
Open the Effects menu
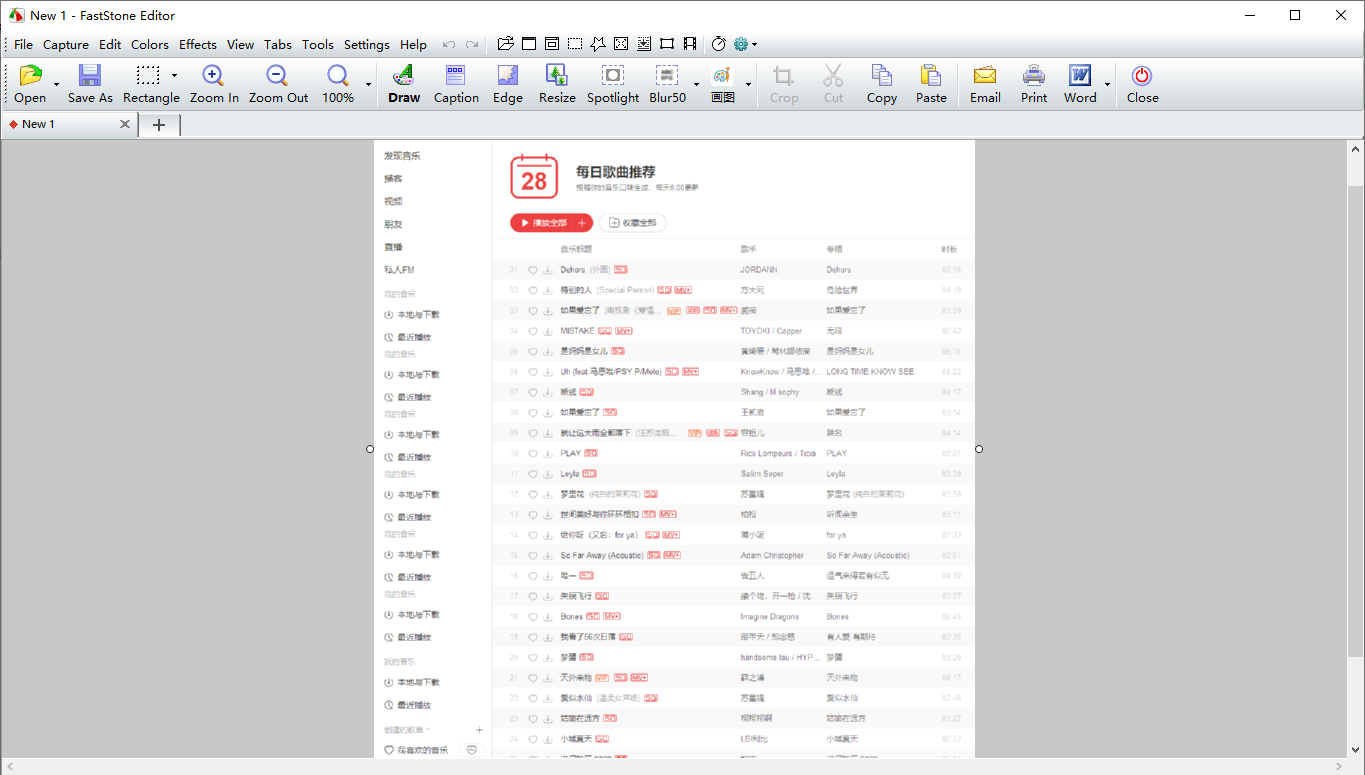point(198,44)
